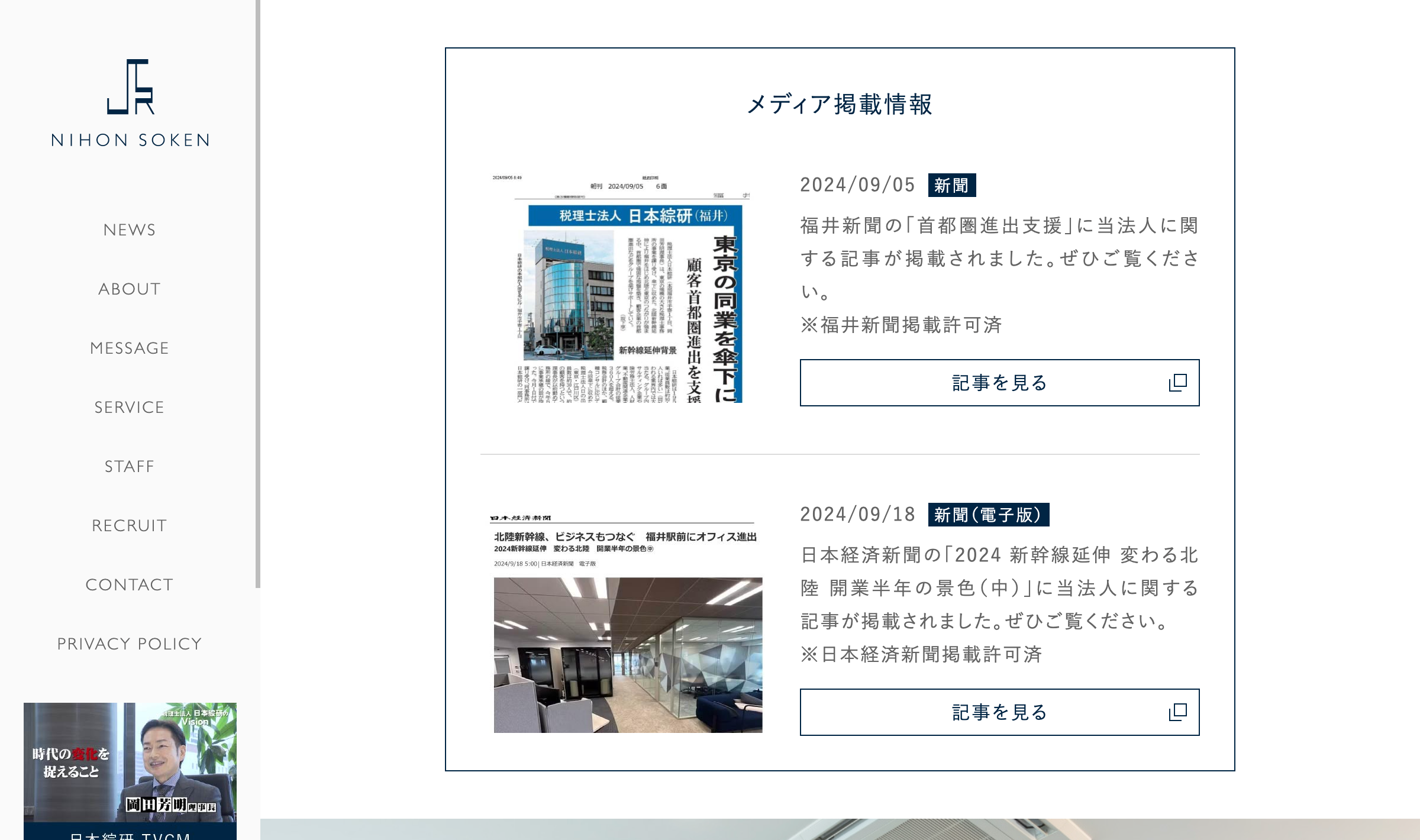Select MESSAGE in the sidebar
1420x840 pixels.
tap(130, 348)
